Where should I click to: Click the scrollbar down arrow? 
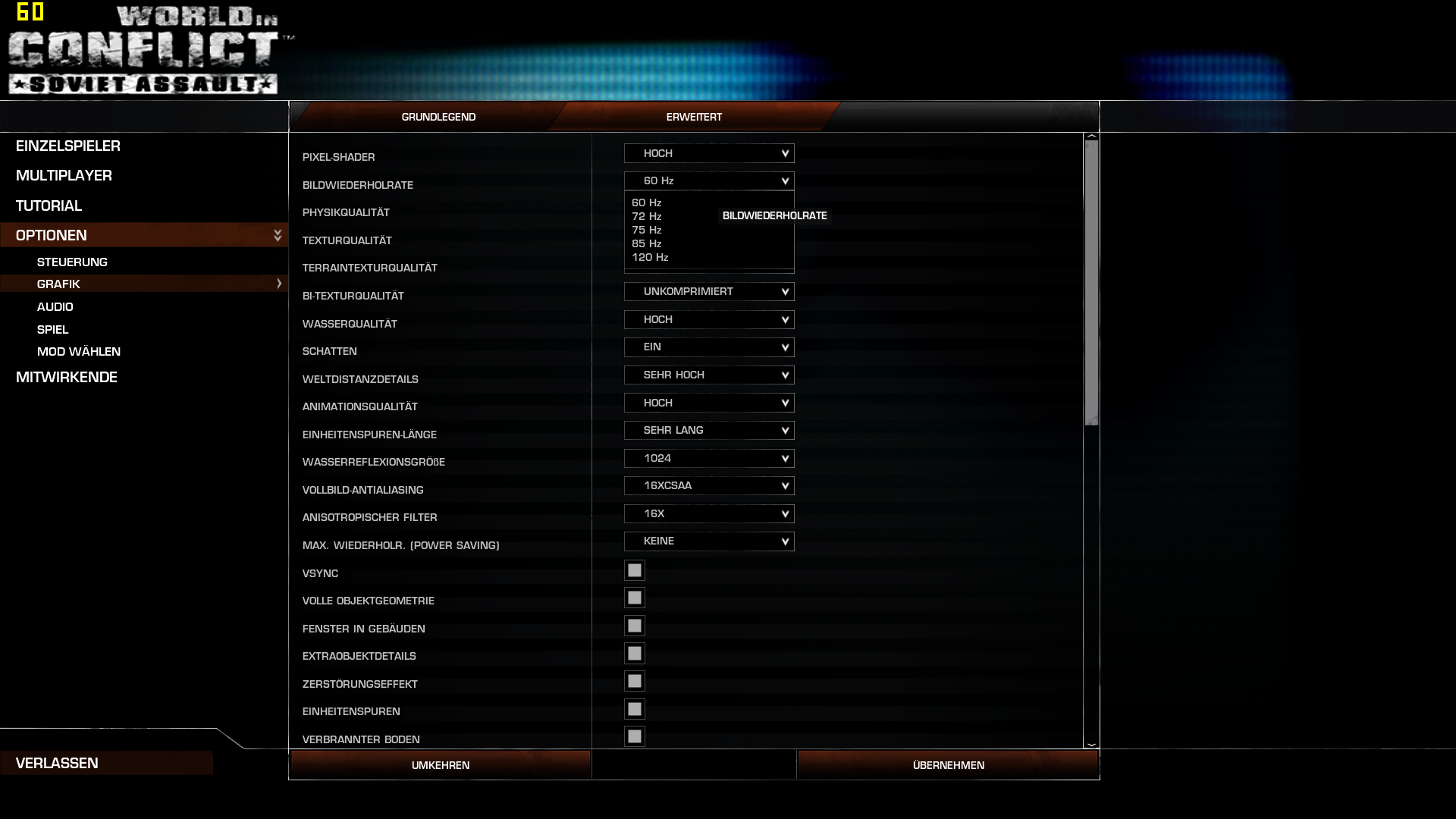1091,745
